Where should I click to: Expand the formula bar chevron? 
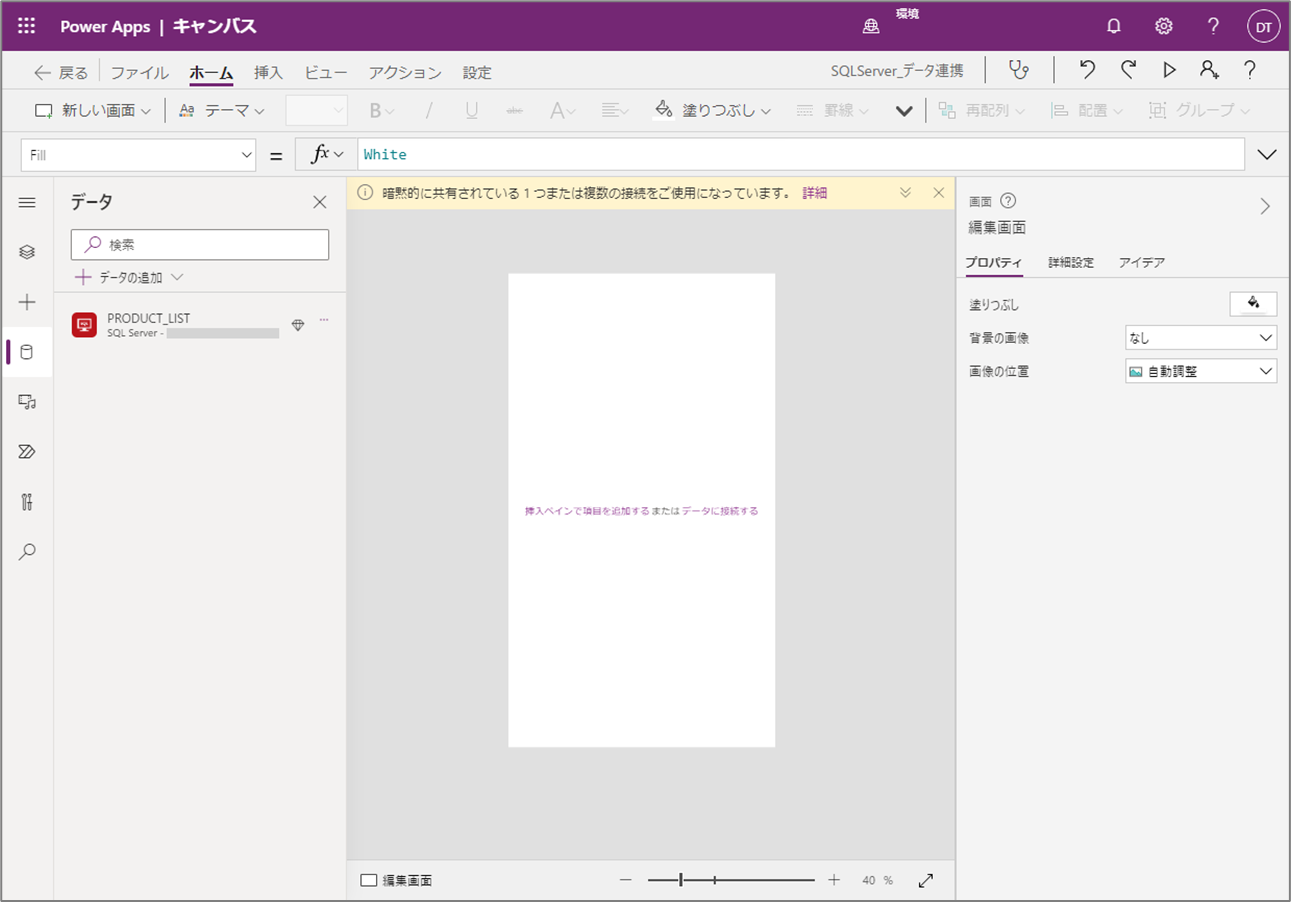(1267, 155)
